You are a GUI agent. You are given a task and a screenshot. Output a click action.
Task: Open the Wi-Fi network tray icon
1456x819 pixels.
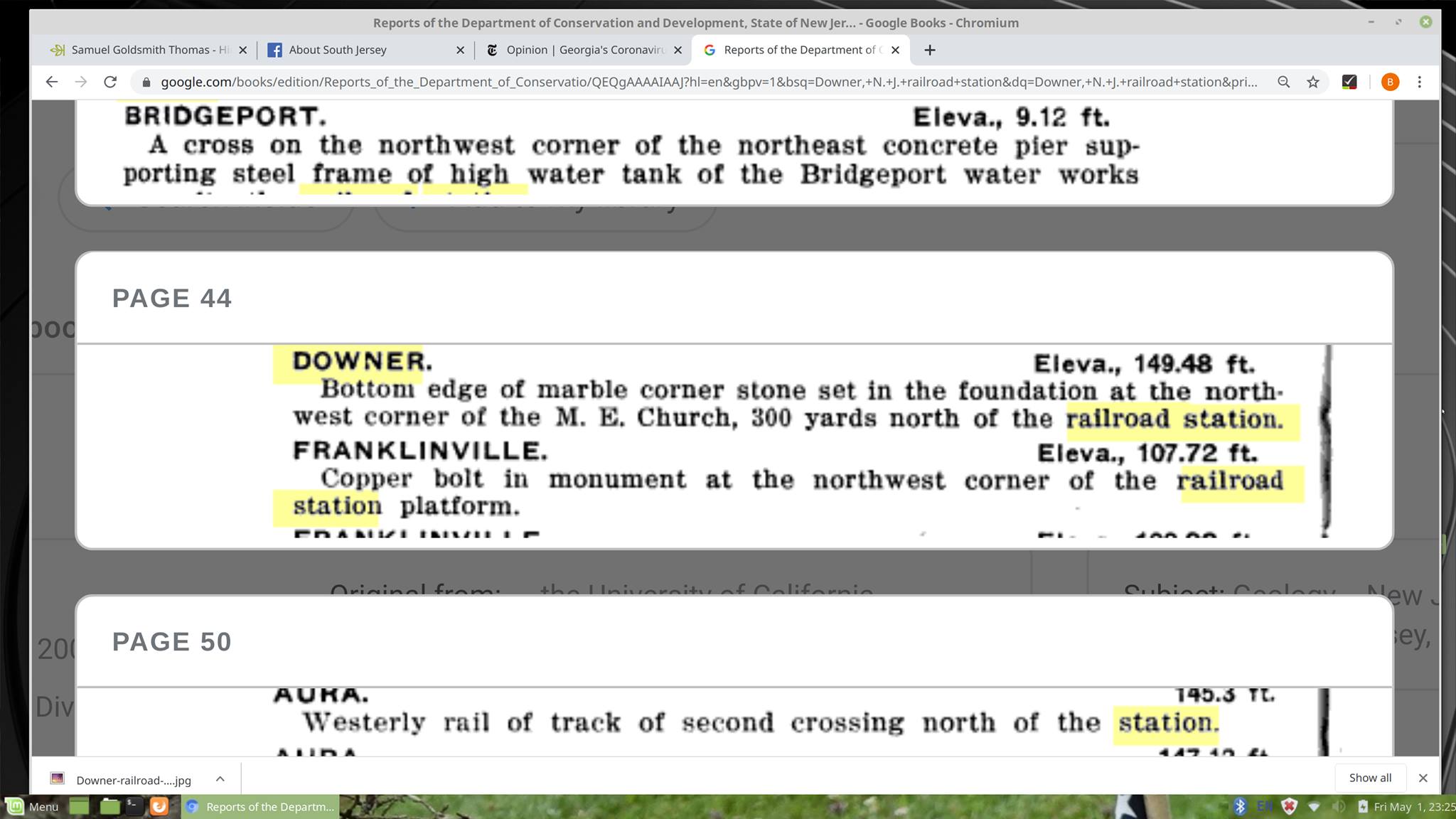click(x=1314, y=806)
